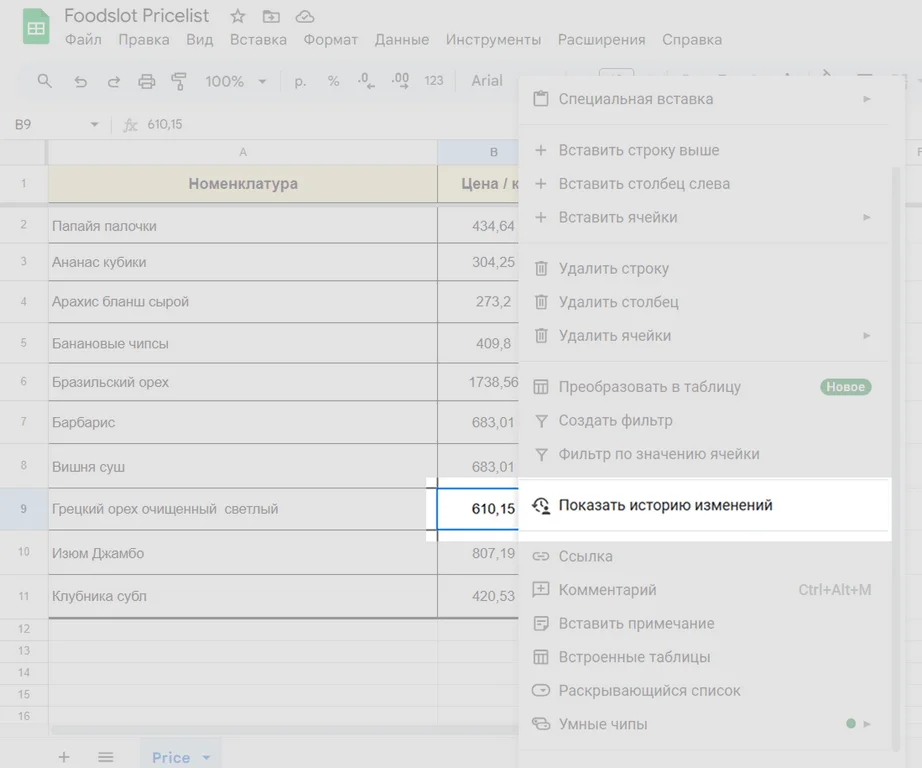Expand the Name Box dropdown arrow

coord(95,125)
